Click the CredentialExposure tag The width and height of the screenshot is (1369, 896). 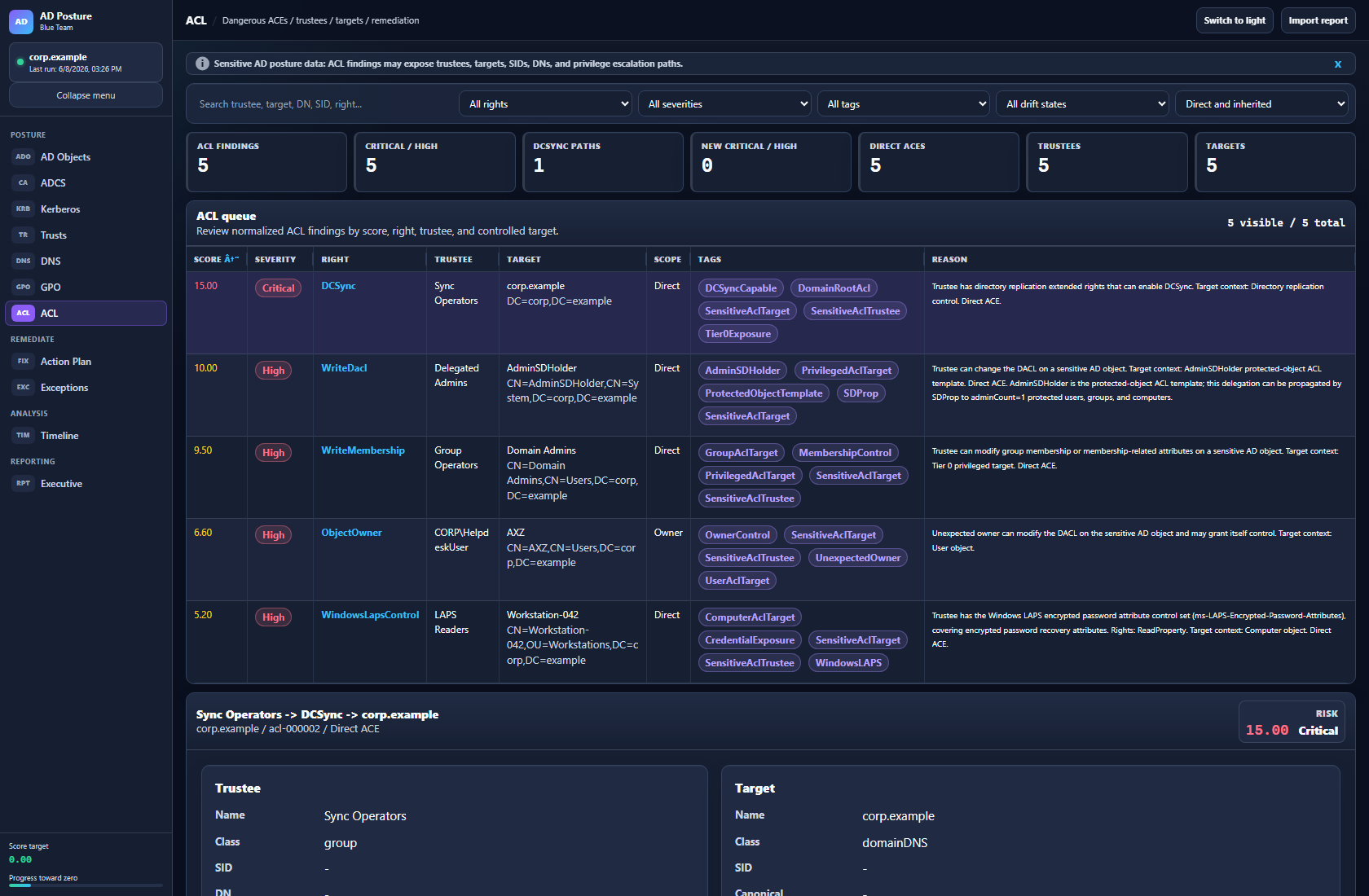point(750,640)
